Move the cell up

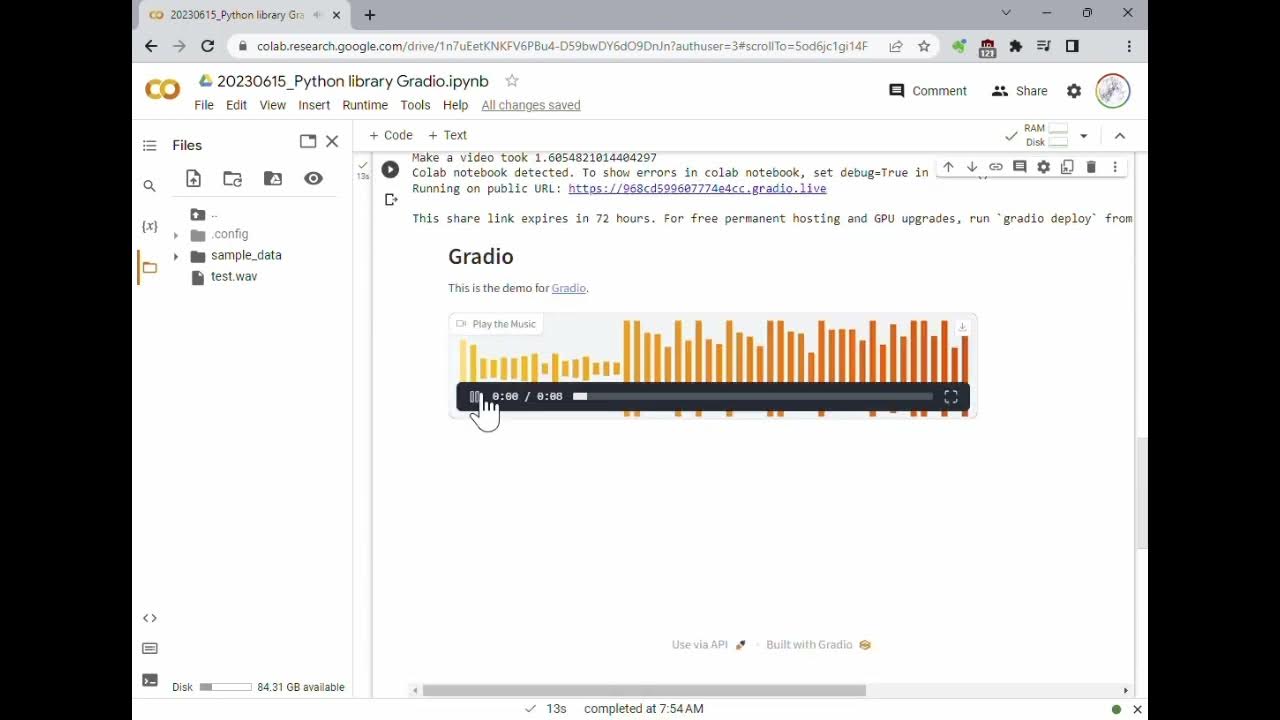point(948,167)
